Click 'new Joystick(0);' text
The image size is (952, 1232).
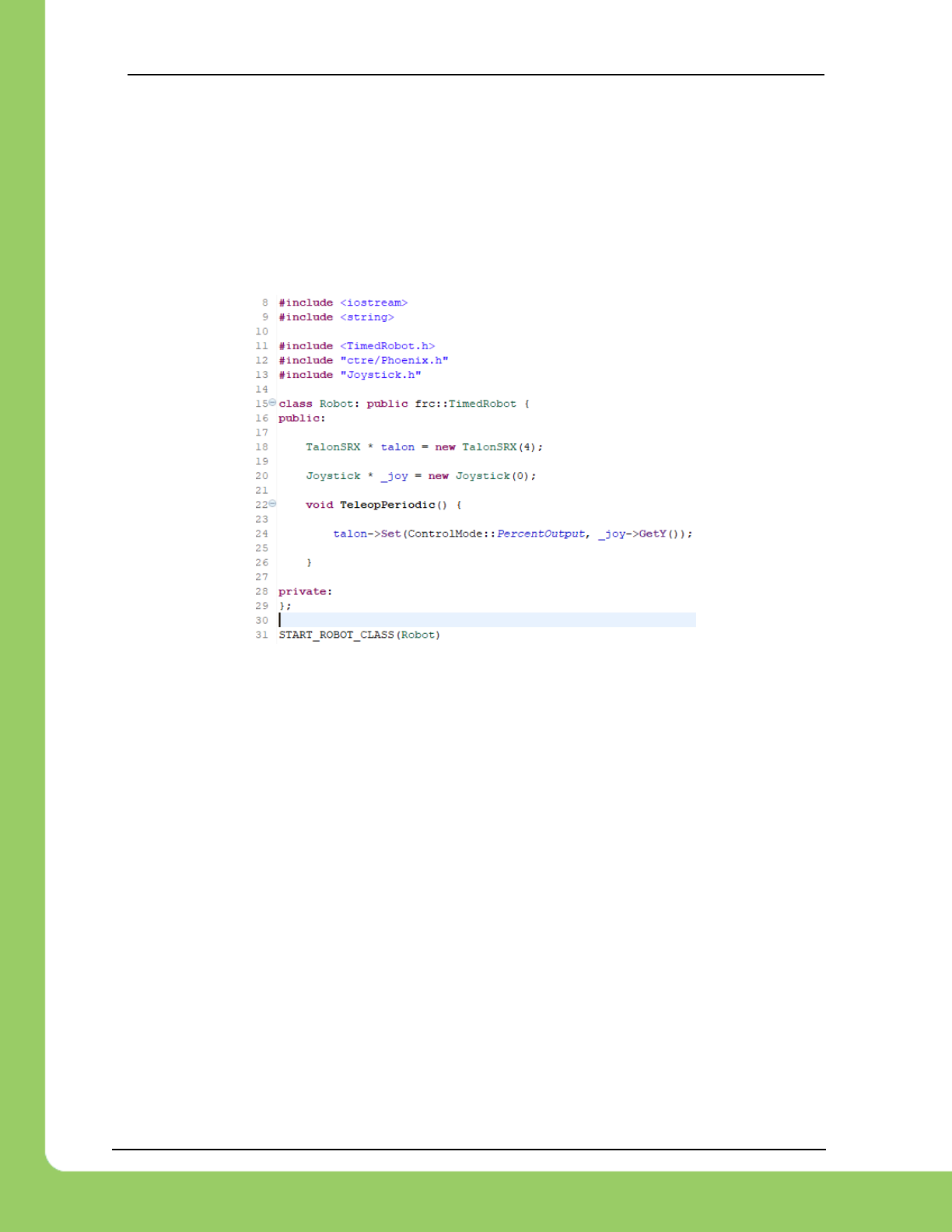(481, 476)
